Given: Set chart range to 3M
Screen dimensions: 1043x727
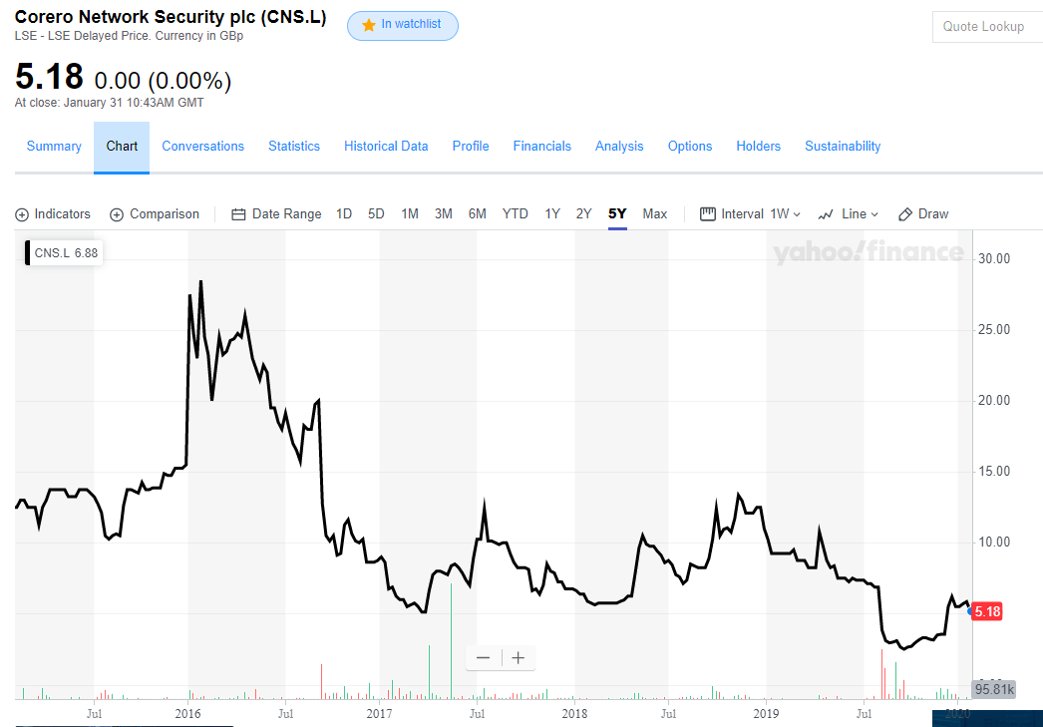Looking at the screenshot, I should [x=444, y=214].
